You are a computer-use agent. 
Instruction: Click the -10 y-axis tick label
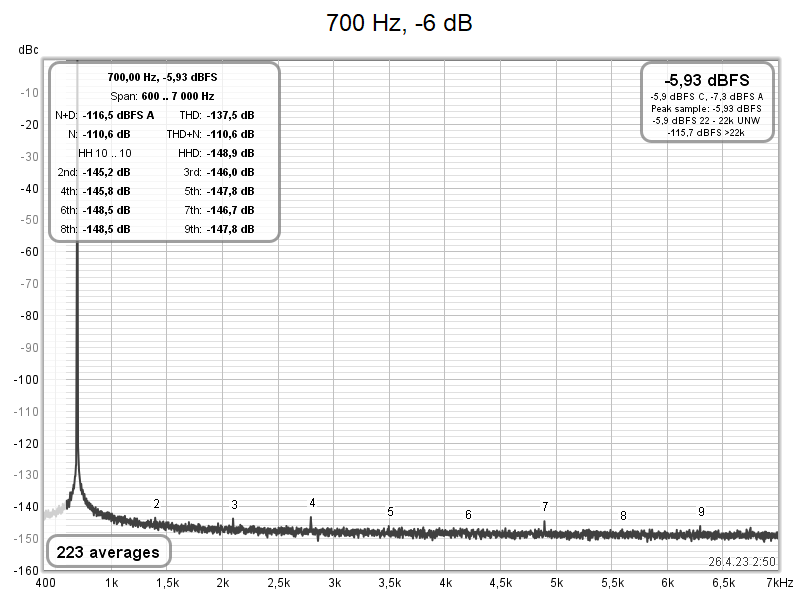click(x=29, y=93)
